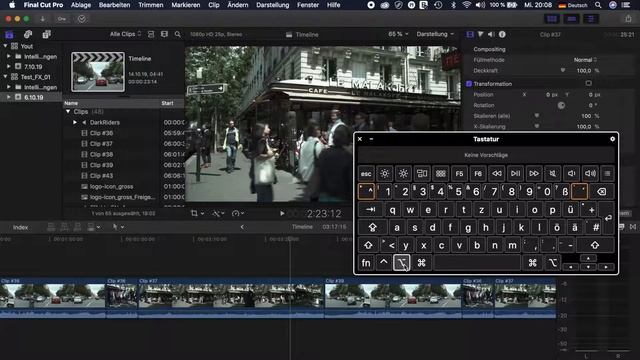Click the background tasks checkmark icon
Image resolution: width=640 pixels, height=360 pixels.
point(82,19)
